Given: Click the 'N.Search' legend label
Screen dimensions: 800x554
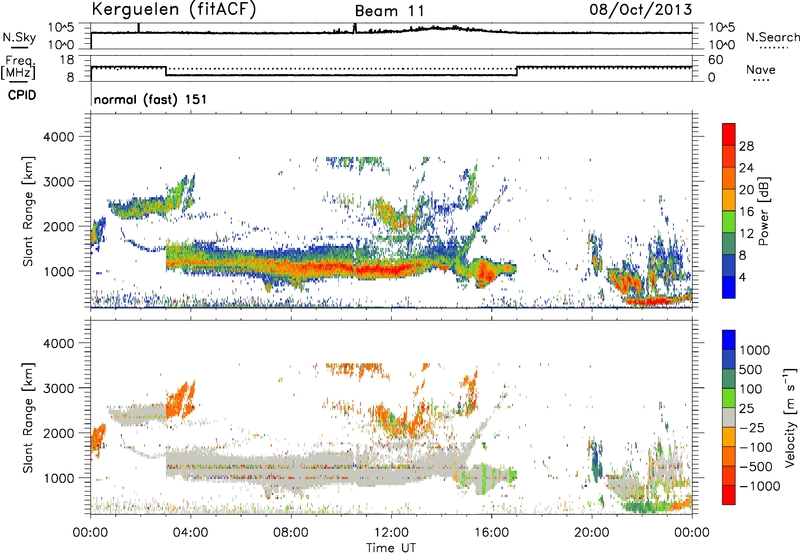Looking at the screenshot, I should pos(772,37).
